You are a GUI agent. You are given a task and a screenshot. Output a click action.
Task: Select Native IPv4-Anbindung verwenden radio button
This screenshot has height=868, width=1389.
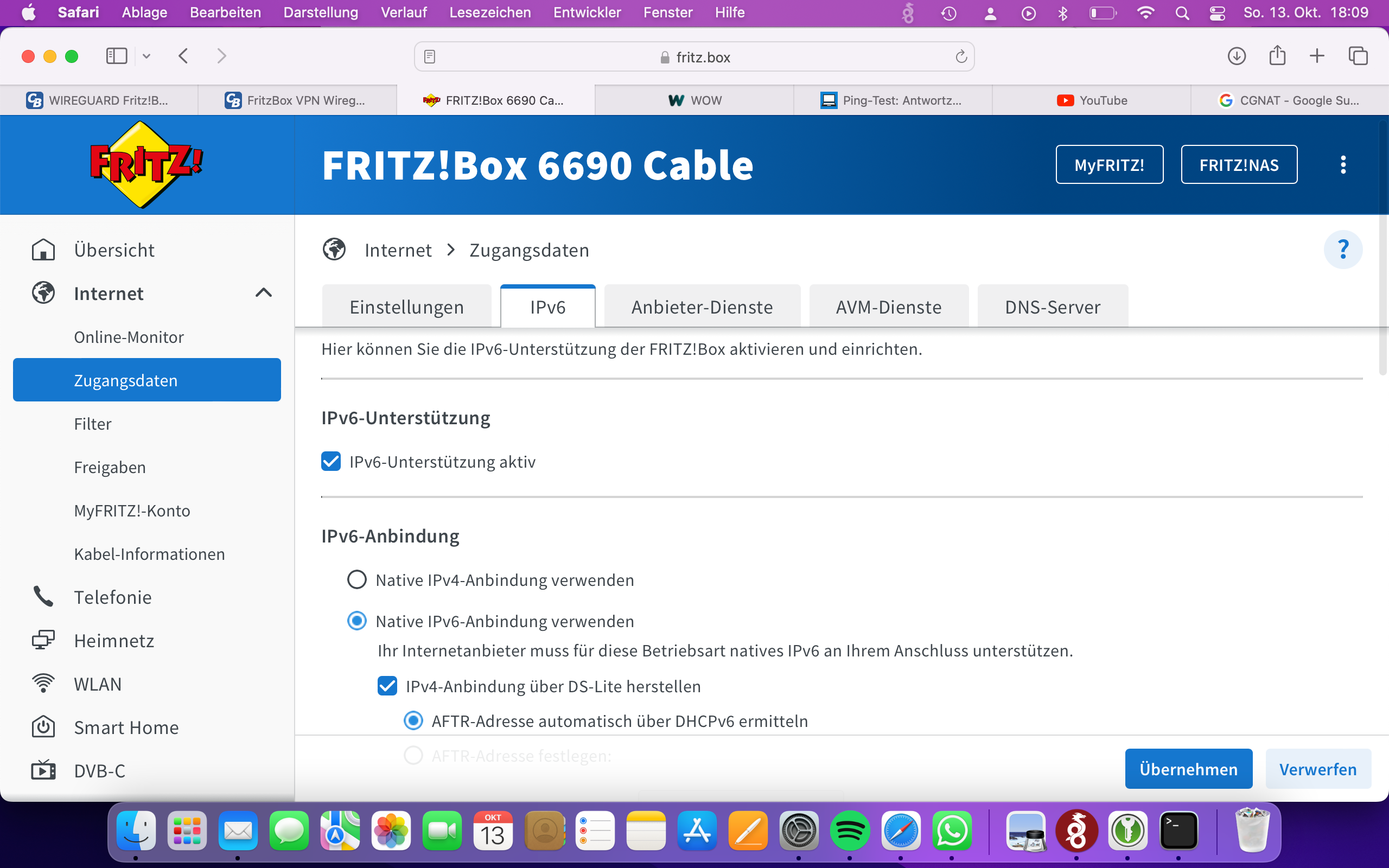tap(357, 580)
